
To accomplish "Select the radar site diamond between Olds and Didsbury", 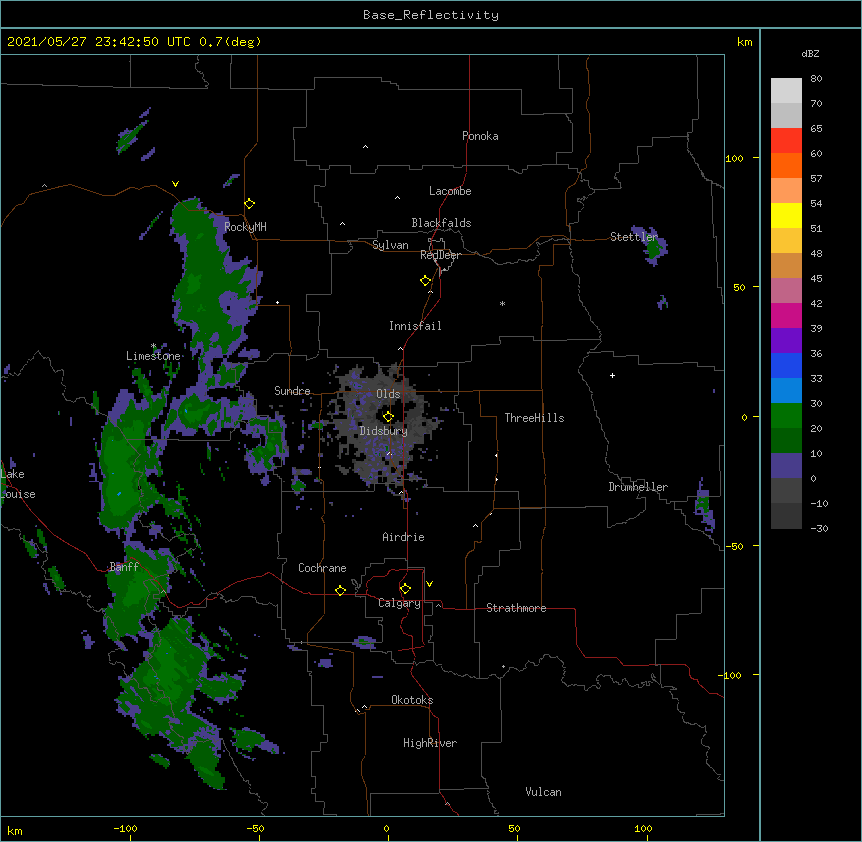I will coord(388,417).
